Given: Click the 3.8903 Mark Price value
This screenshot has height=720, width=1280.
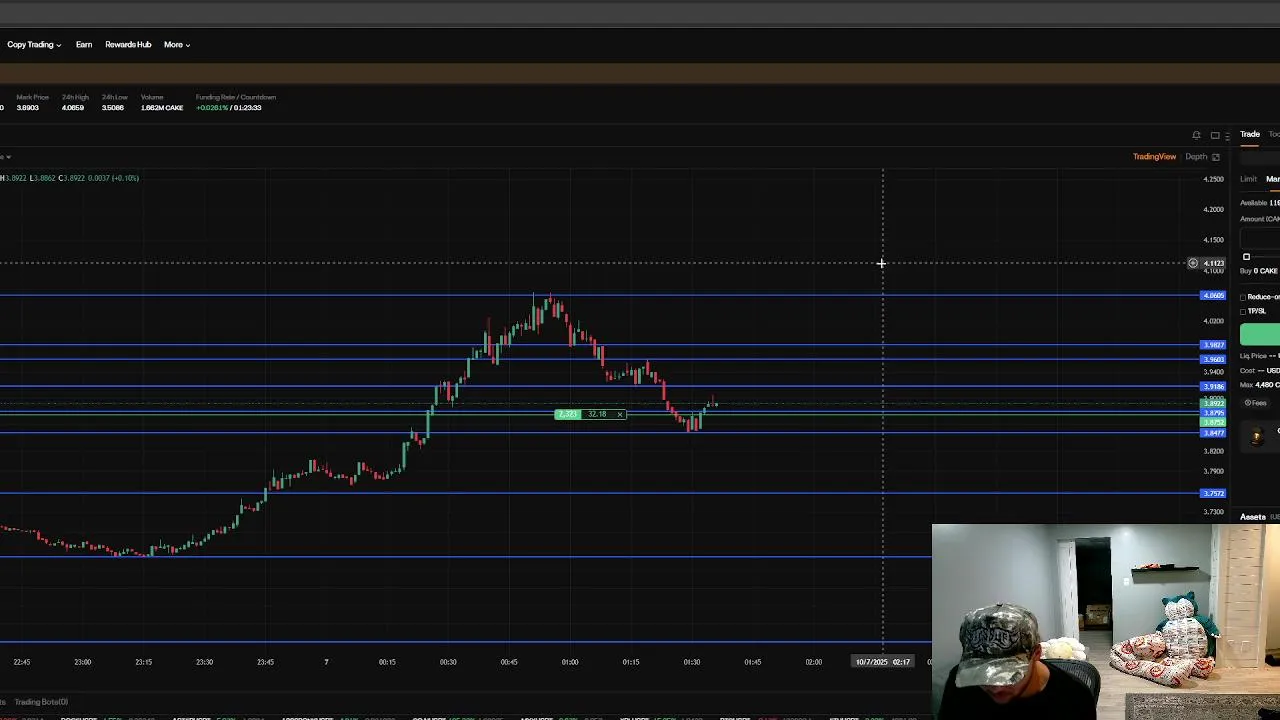Looking at the screenshot, I should [28, 108].
